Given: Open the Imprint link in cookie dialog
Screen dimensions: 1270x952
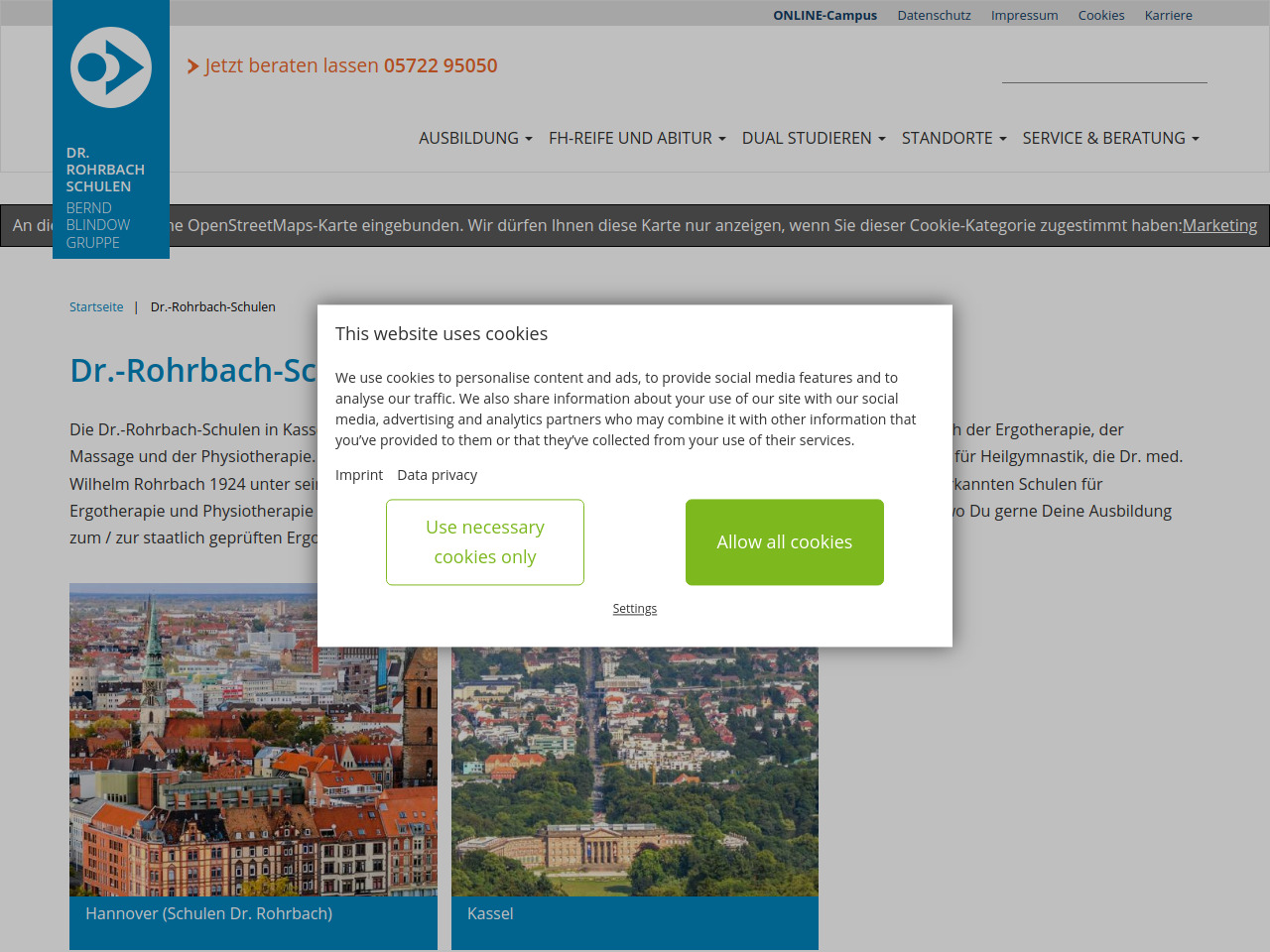Looking at the screenshot, I should pos(358,475).
